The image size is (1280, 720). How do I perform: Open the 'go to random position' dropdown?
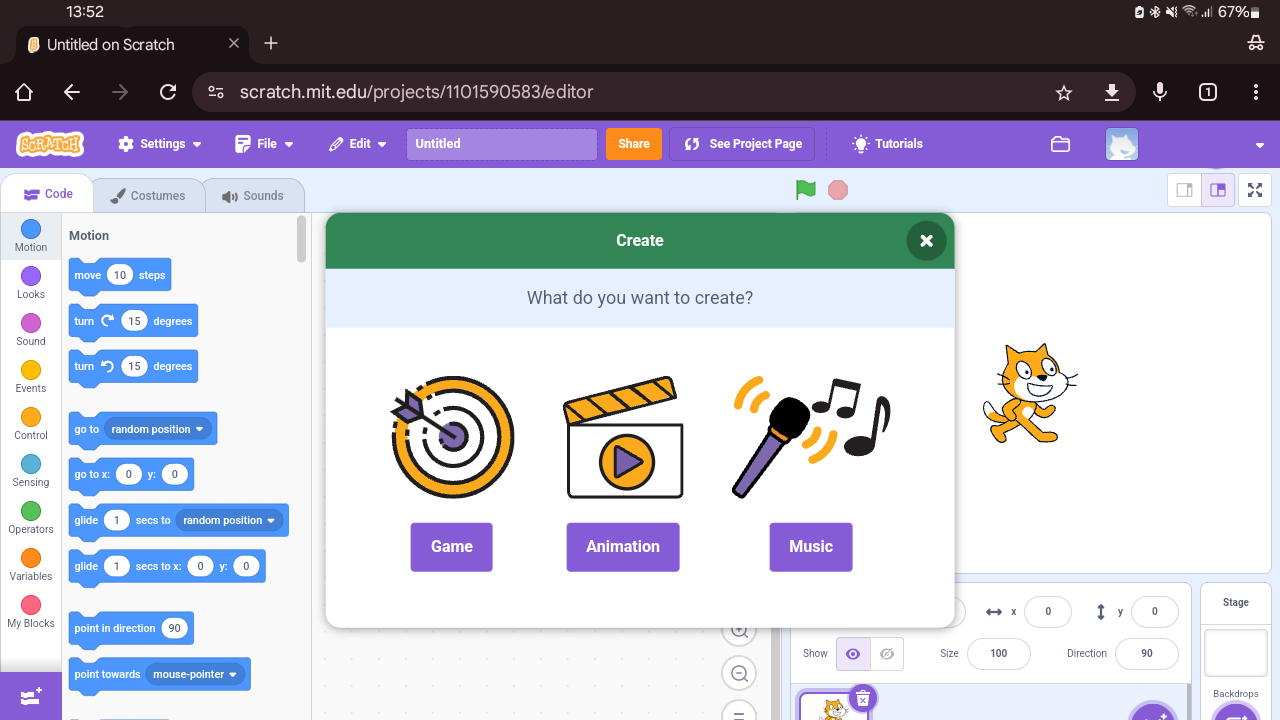(158, 429)
